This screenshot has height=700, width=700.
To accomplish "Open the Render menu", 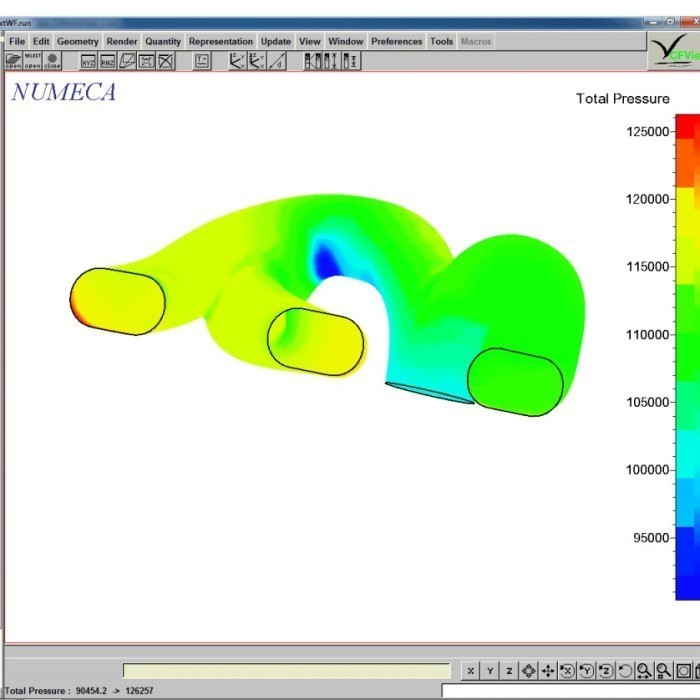I will 122,42.
